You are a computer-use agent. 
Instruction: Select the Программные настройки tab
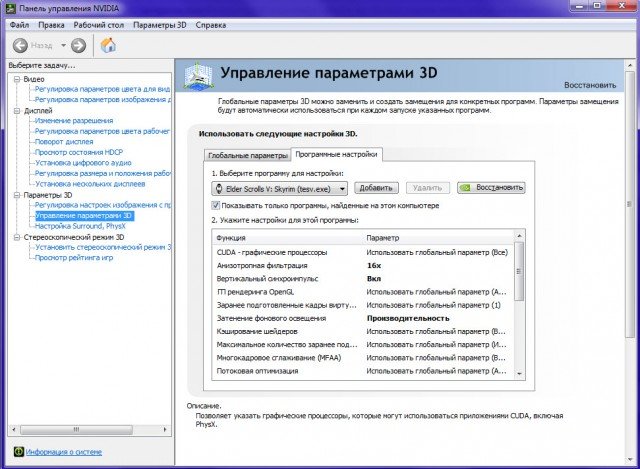click(x=336, y=154)
